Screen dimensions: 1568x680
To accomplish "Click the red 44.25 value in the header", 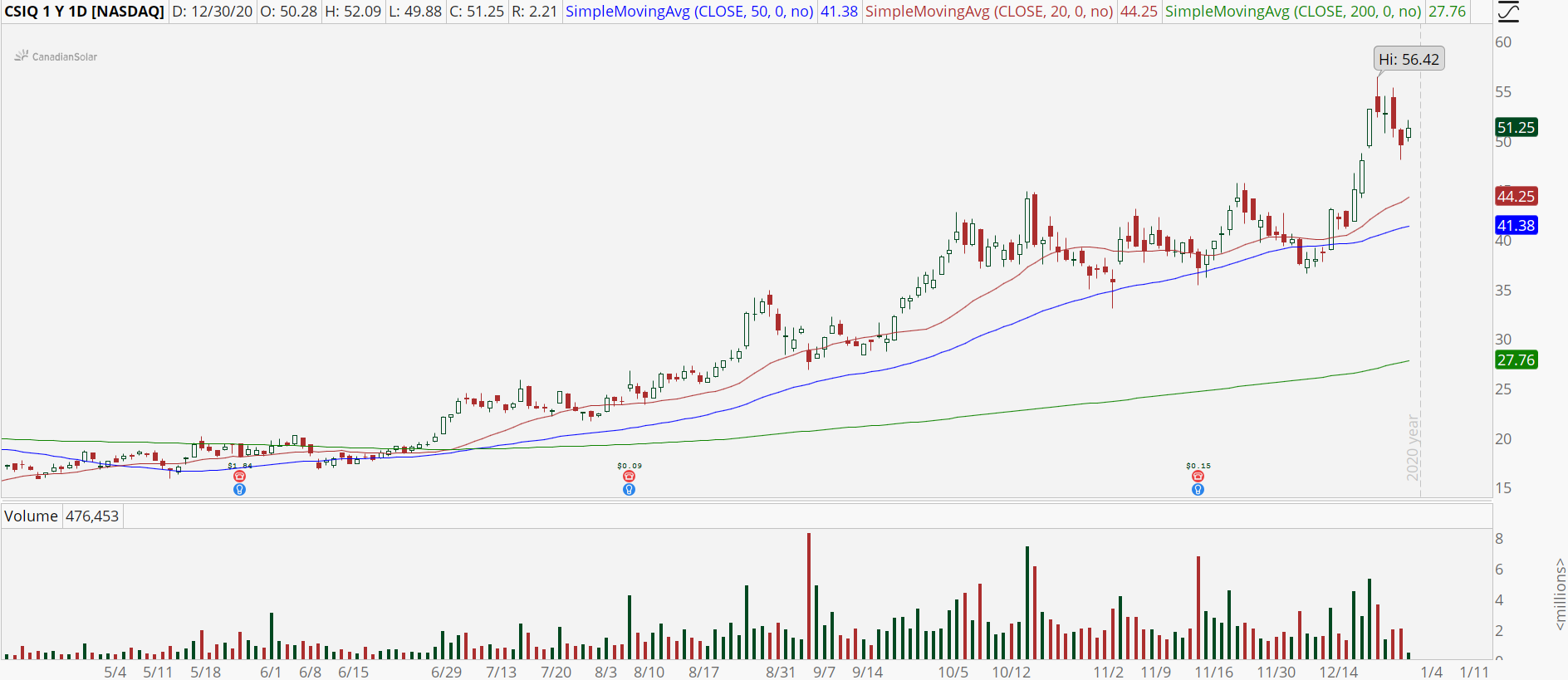I will point(1139,12).
